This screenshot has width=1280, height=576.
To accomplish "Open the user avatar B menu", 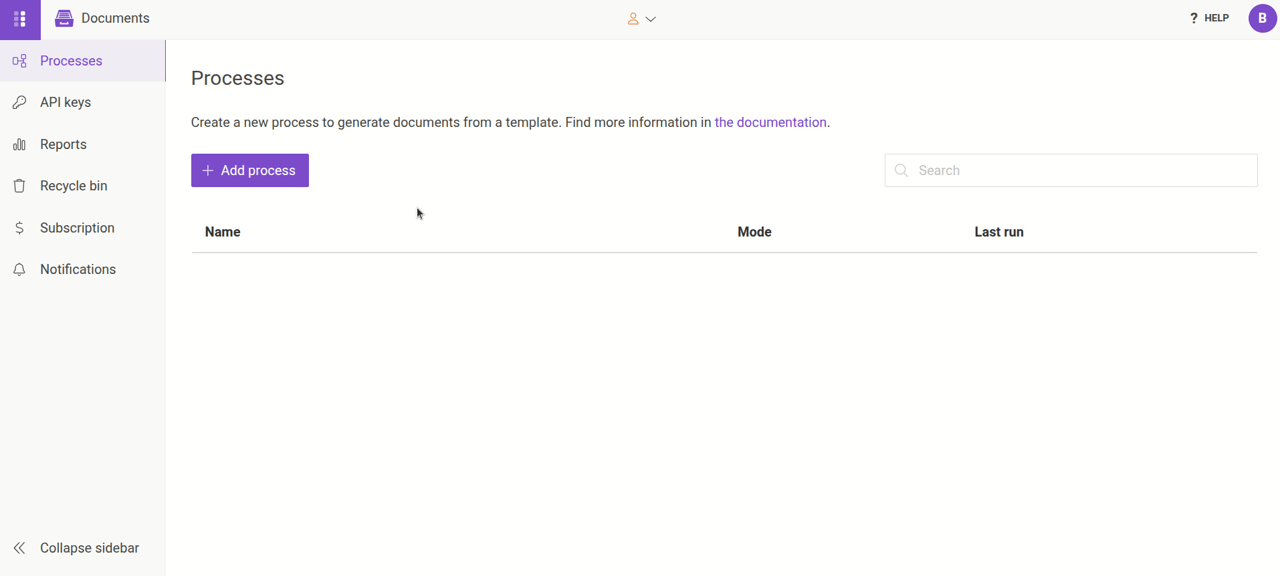I will click(1262, 18).
